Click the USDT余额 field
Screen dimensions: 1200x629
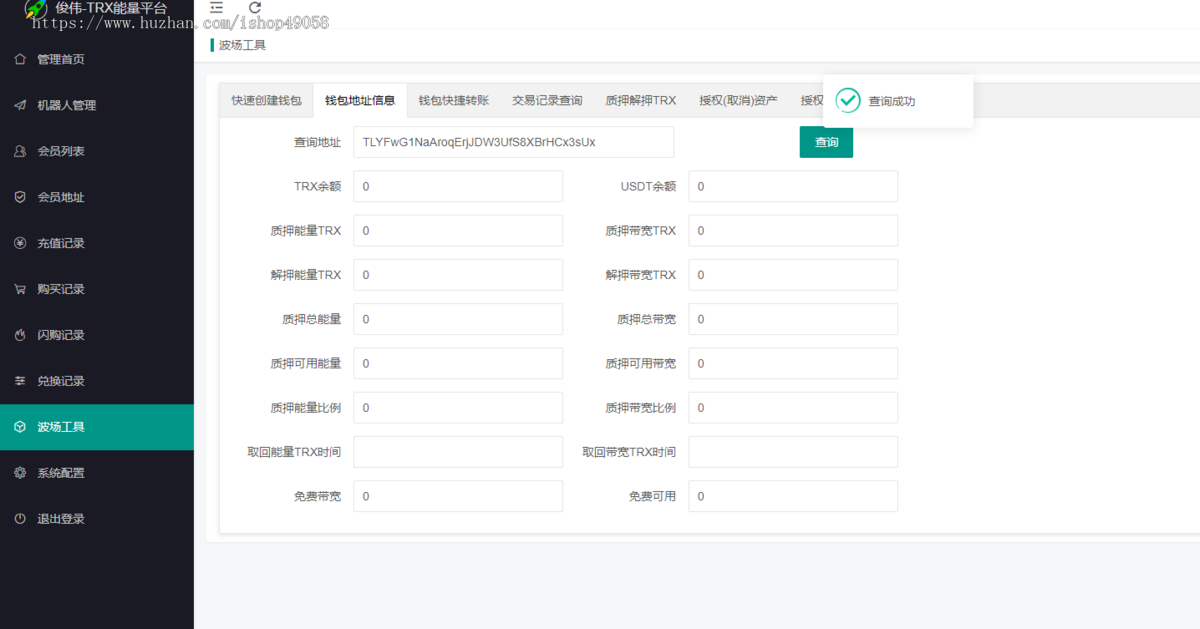click(x=793, y=186)
